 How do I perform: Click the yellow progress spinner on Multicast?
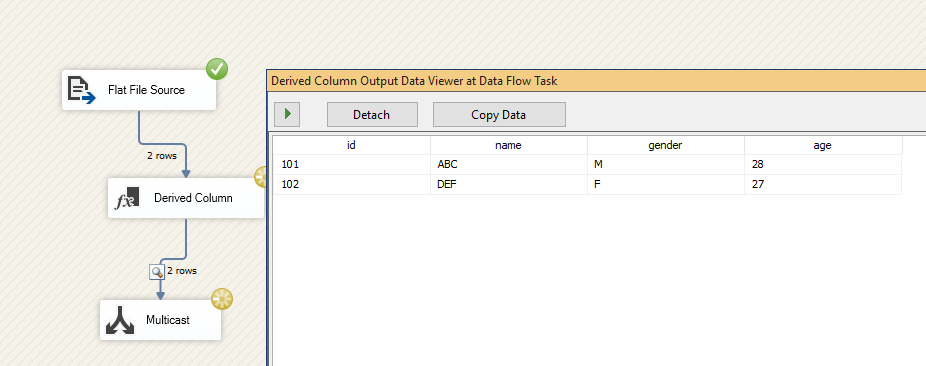pos(222,299)
